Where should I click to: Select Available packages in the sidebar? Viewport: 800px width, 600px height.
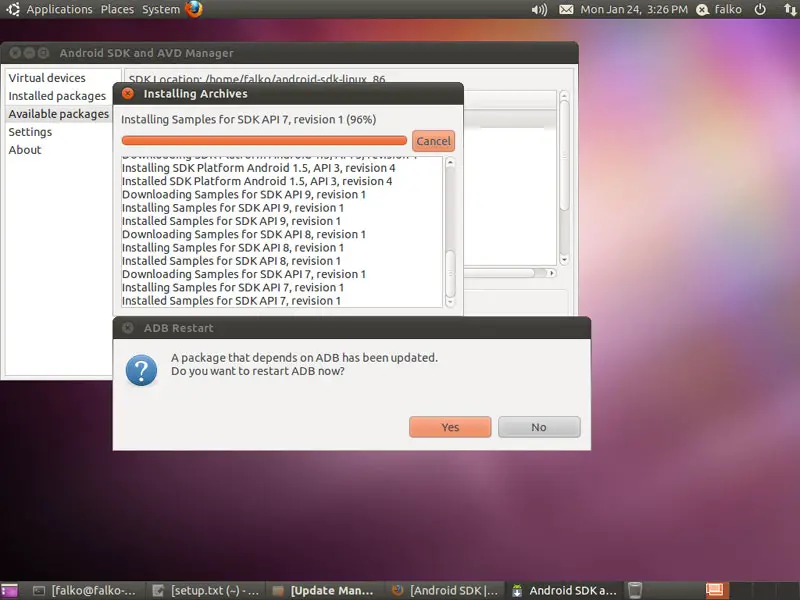click(59, 114)
